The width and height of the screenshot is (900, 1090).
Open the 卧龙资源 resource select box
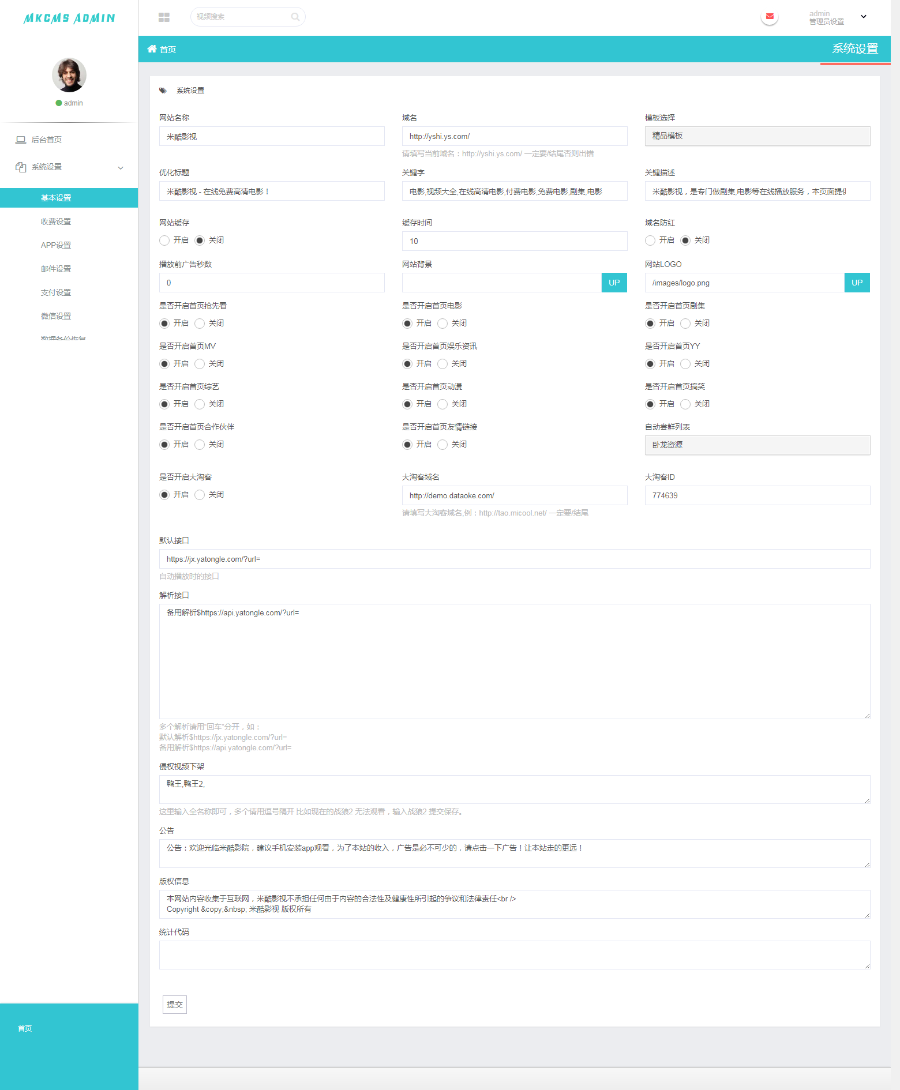point(758,445)
